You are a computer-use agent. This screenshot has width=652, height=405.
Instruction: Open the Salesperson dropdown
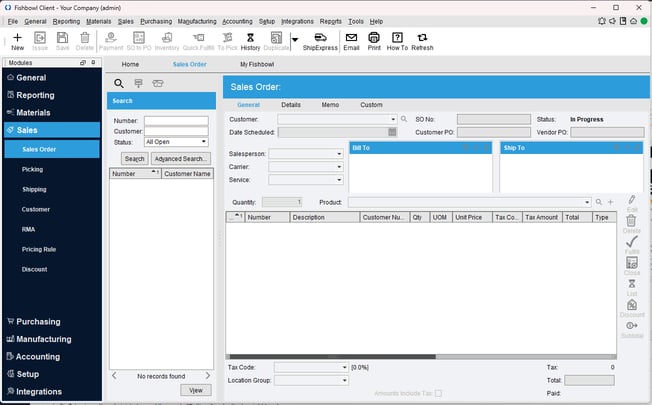click(x=339, y=154)
